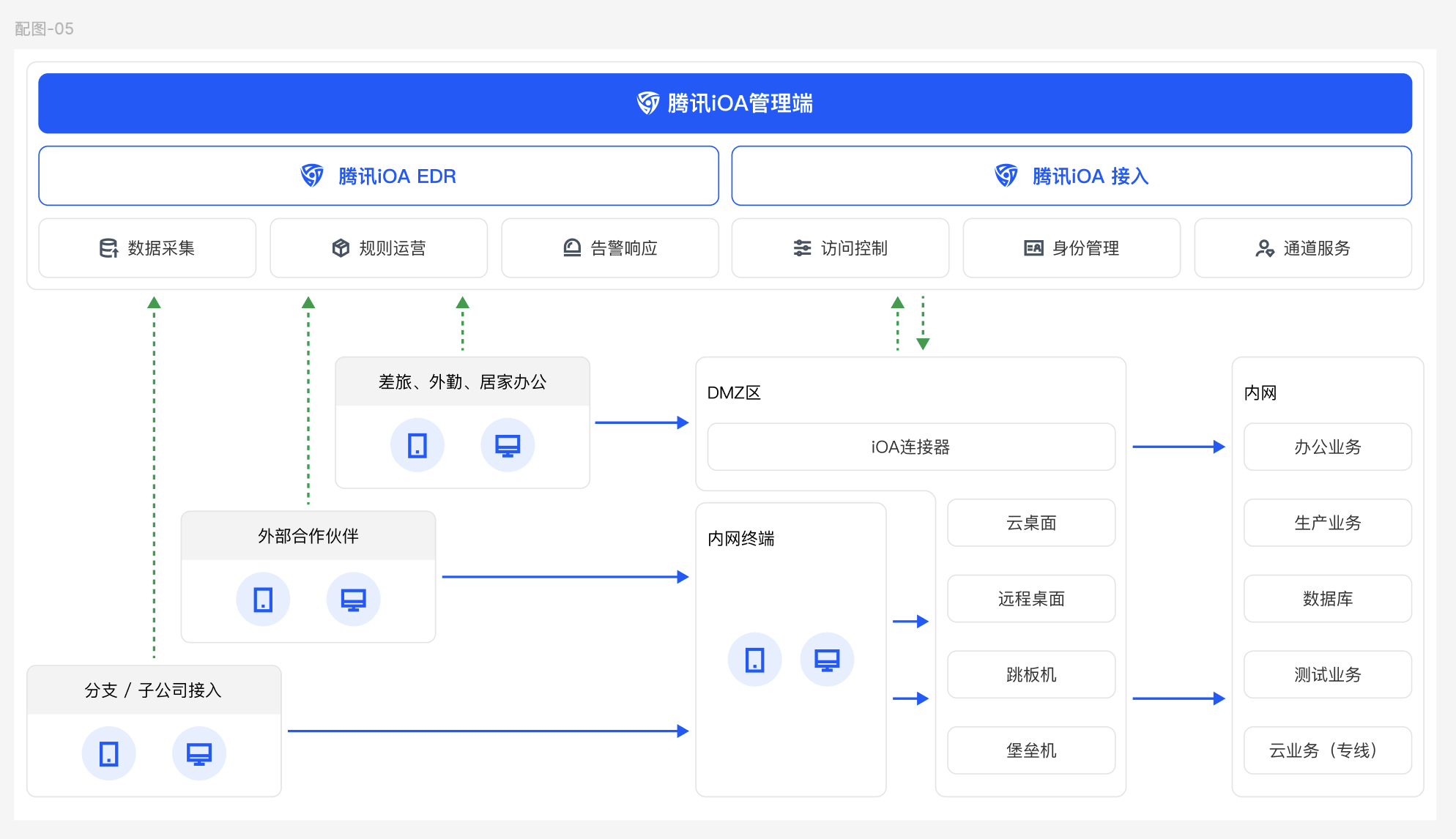This screenshot has height=839, width=1456.
Task: Select the 跳板机 box
Action: (1031, 674)
